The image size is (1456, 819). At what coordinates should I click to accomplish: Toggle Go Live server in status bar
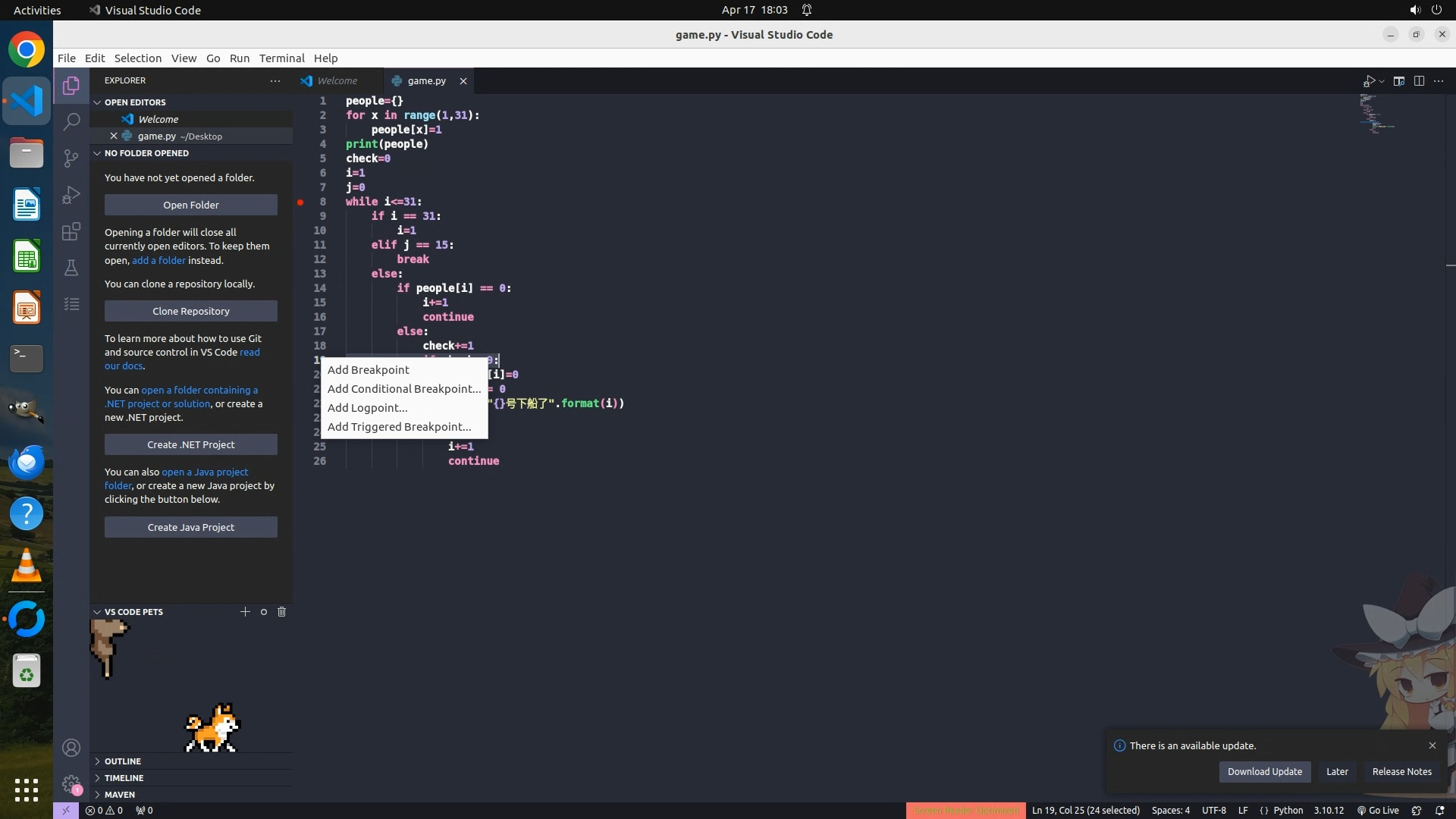tap(1378, 811)
